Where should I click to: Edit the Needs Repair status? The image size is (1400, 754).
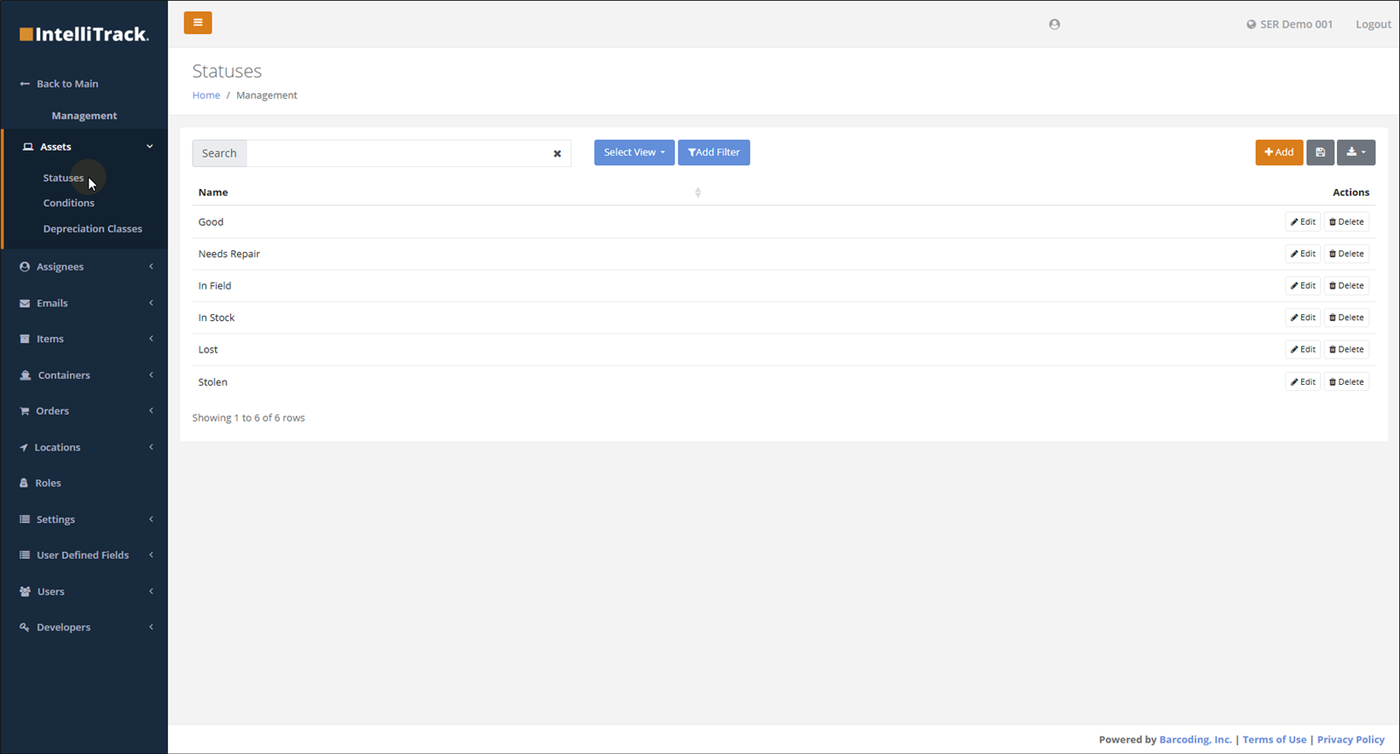tap(1303, 254)
